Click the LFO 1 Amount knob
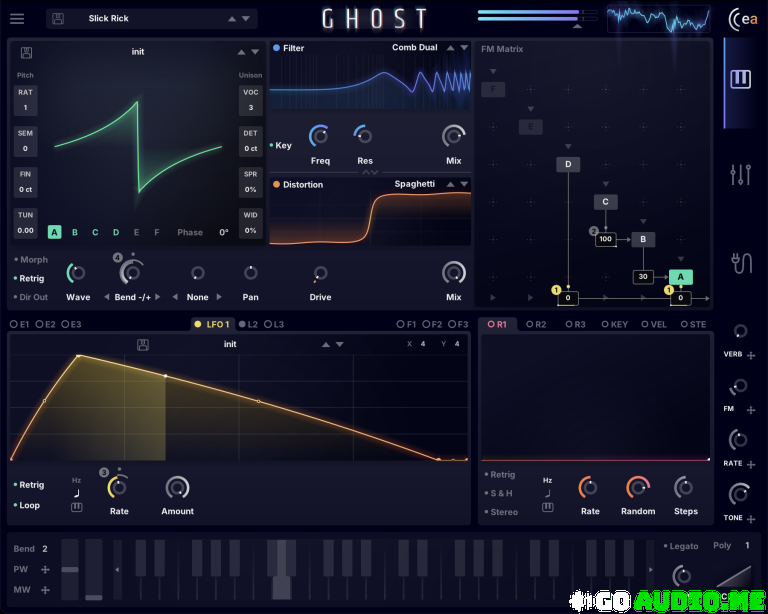 click(177, 488)
